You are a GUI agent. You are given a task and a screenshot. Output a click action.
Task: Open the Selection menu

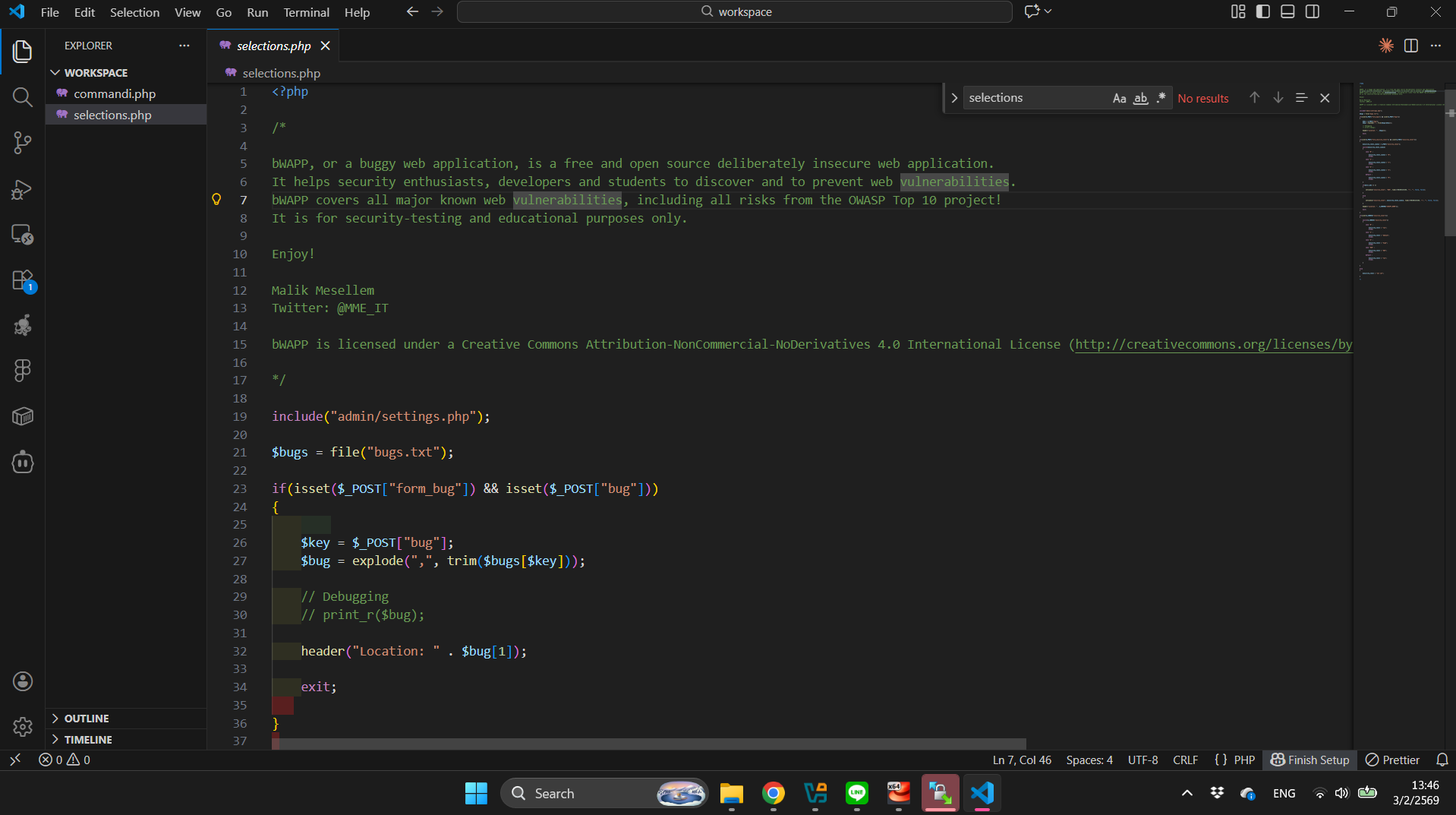[x=134, y=12]
